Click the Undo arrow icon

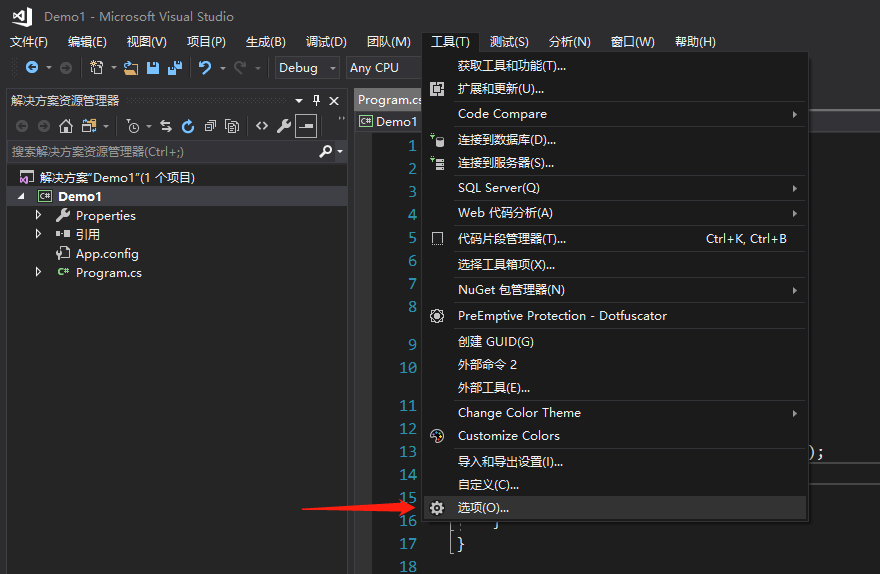pos(205,68)
